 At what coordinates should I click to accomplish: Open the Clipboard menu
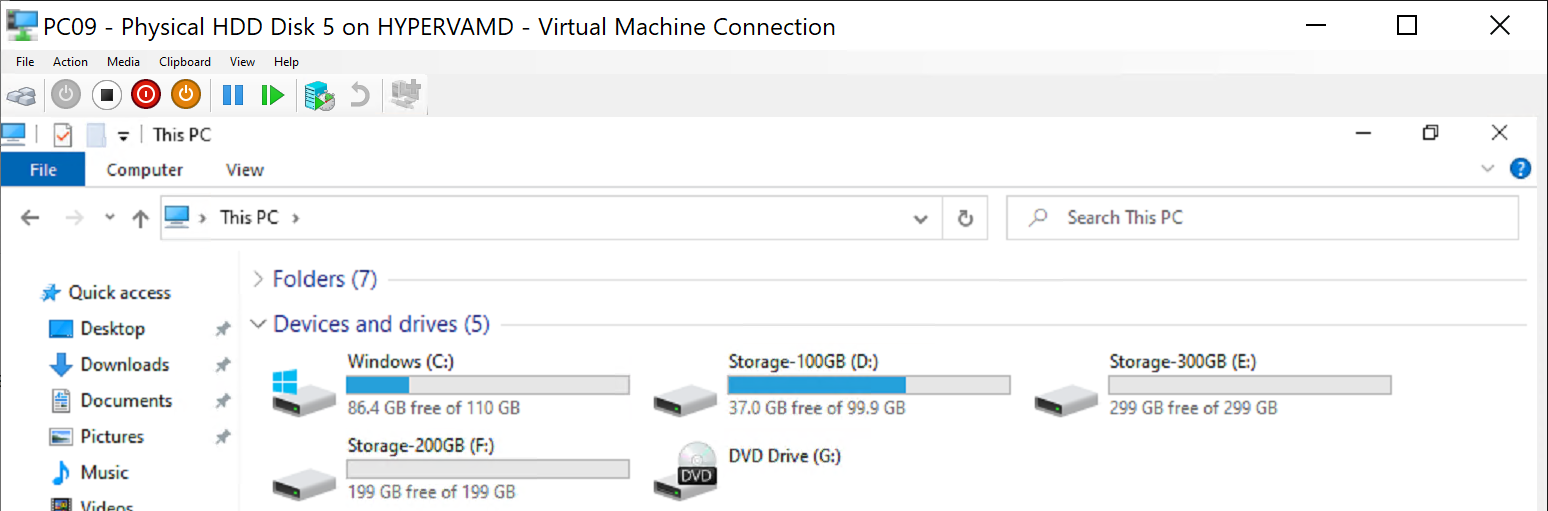tap(185, 62)
